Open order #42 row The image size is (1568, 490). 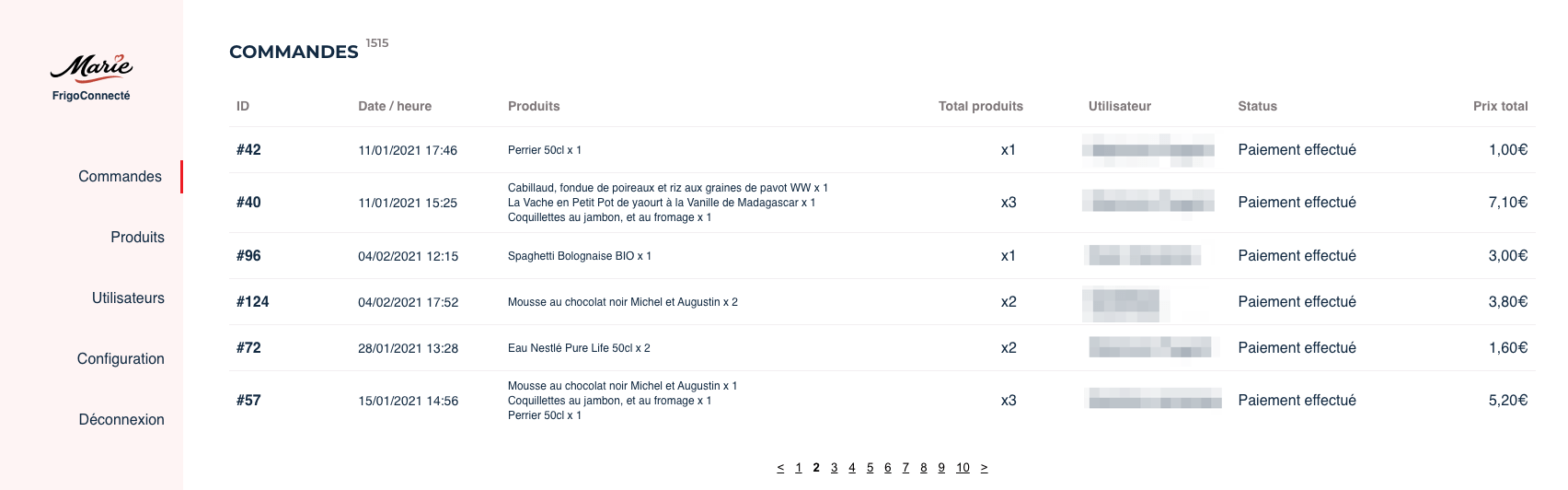click(882, 150)
